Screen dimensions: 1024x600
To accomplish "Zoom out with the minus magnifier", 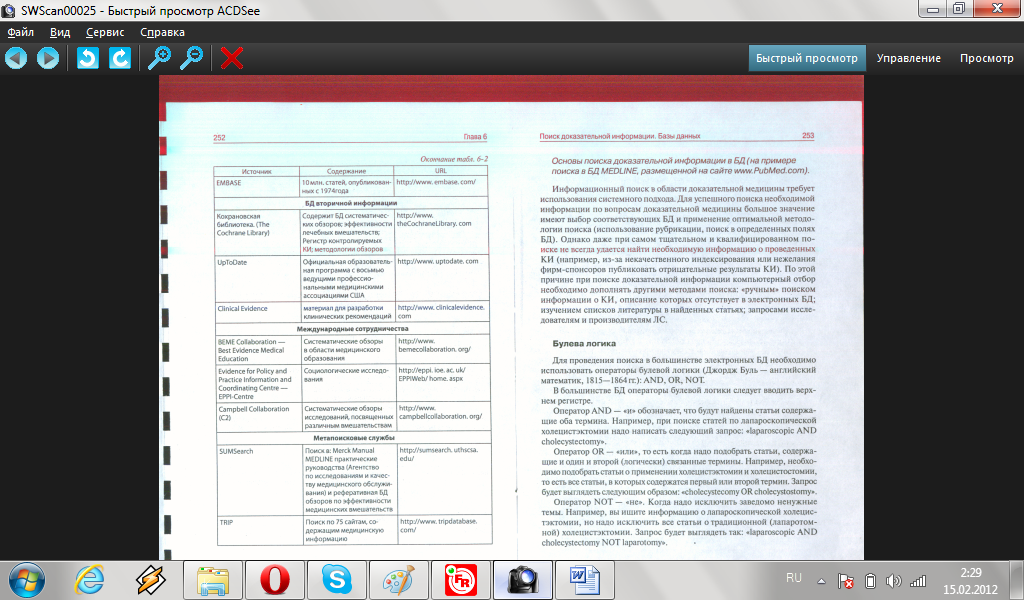I will (x=191, y=58).
